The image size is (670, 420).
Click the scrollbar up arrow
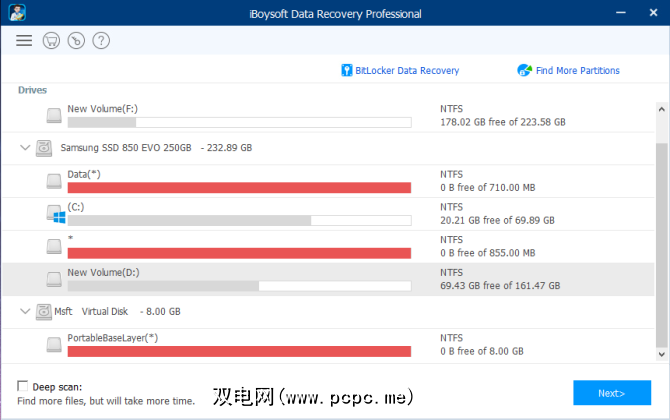point(661,109)
